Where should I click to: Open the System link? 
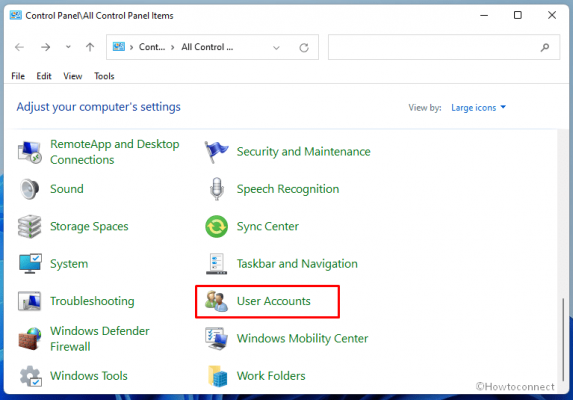(69, 264)
